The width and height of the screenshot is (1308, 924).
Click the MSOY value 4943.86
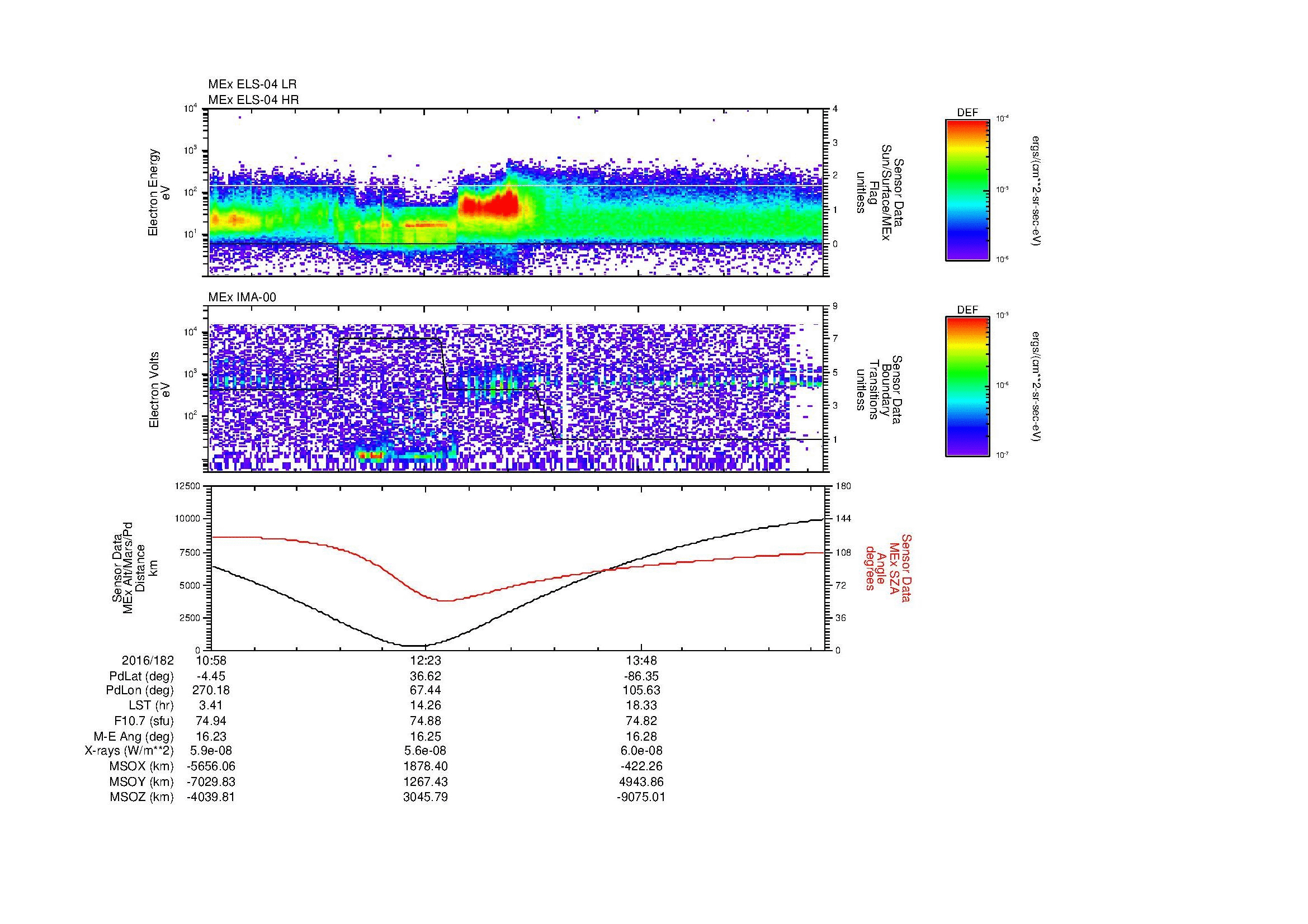pyautogui.click(x=641, y=781)
